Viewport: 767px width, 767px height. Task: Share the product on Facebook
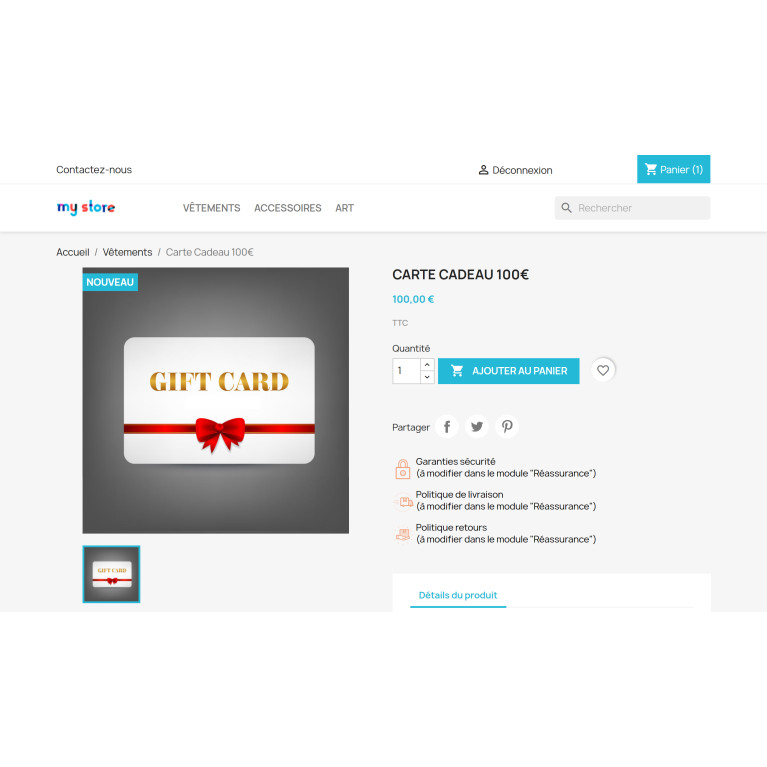coord(447,427)
